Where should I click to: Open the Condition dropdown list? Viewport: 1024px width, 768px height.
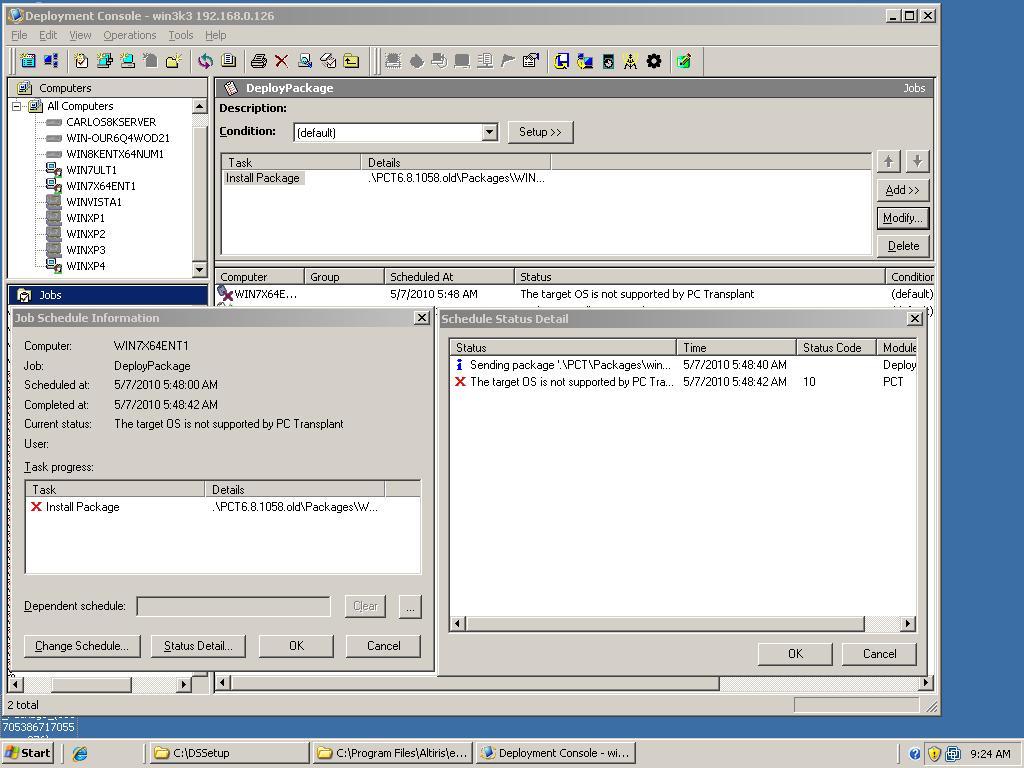tap(489, 132)
